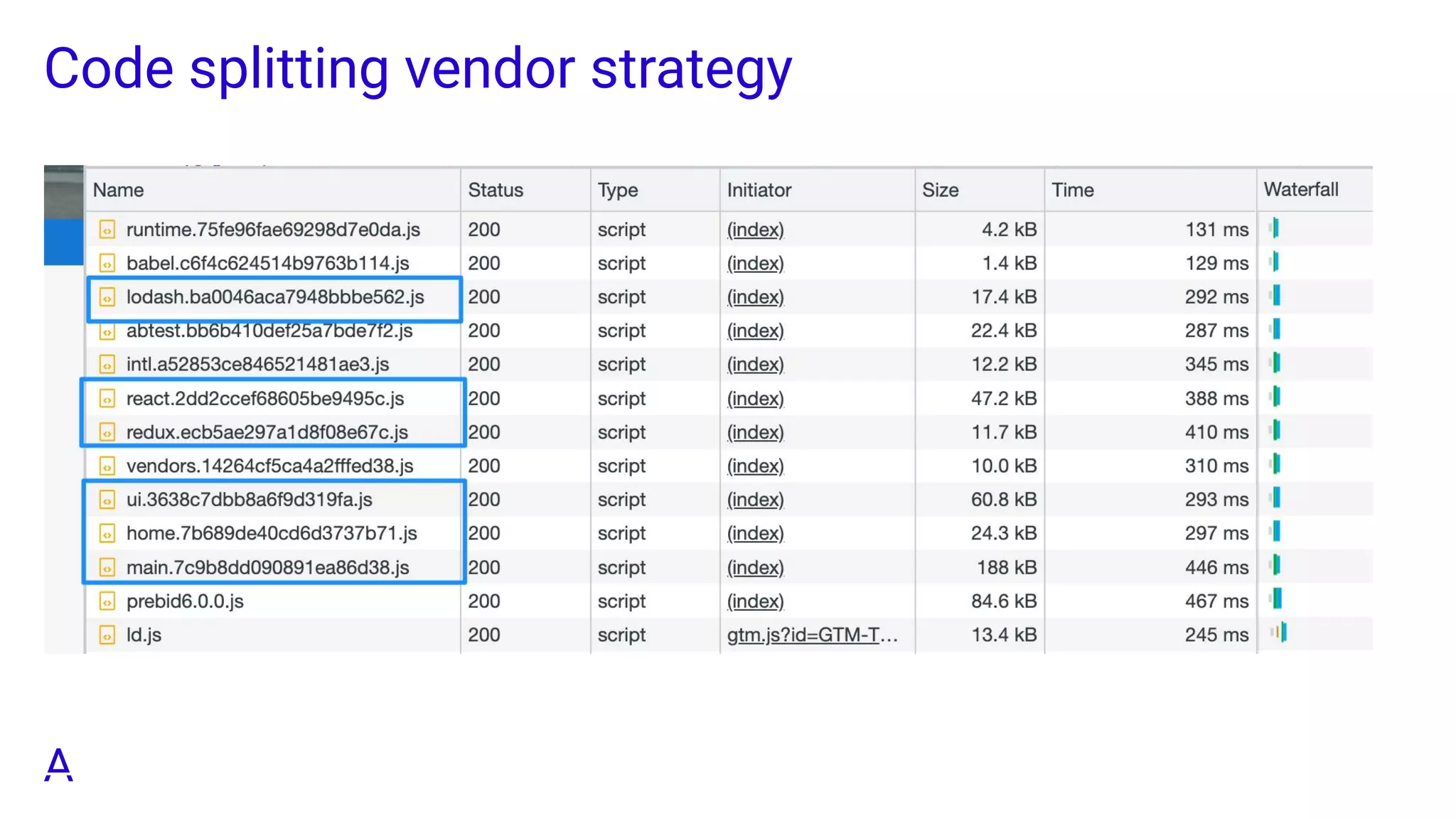Click the script file icon for redux.ecb5ae297a1d8f08e67c.js
The width and height of the screenshot is (1456, 819).
107,432
